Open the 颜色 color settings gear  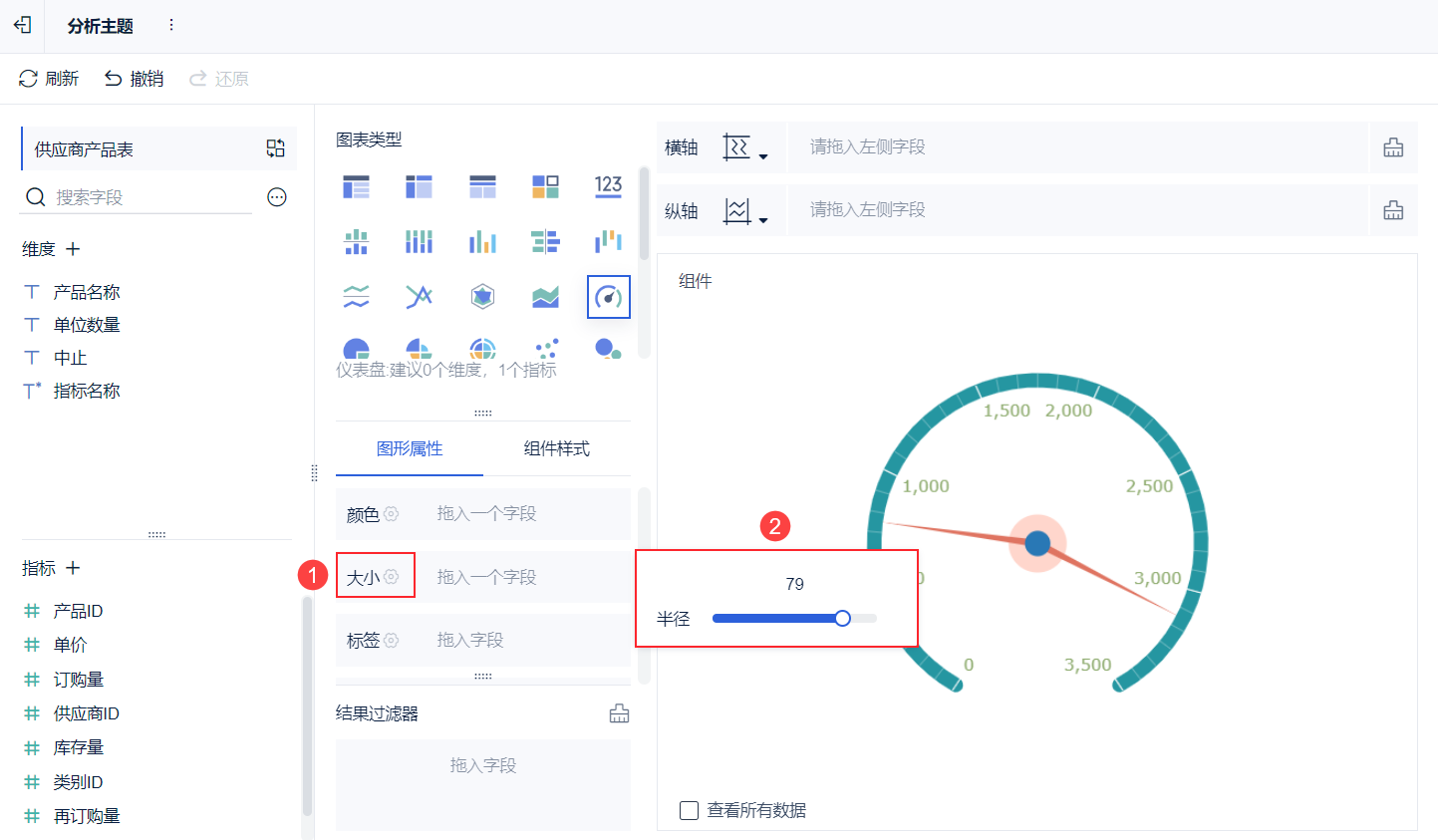[x=392, y=512]
